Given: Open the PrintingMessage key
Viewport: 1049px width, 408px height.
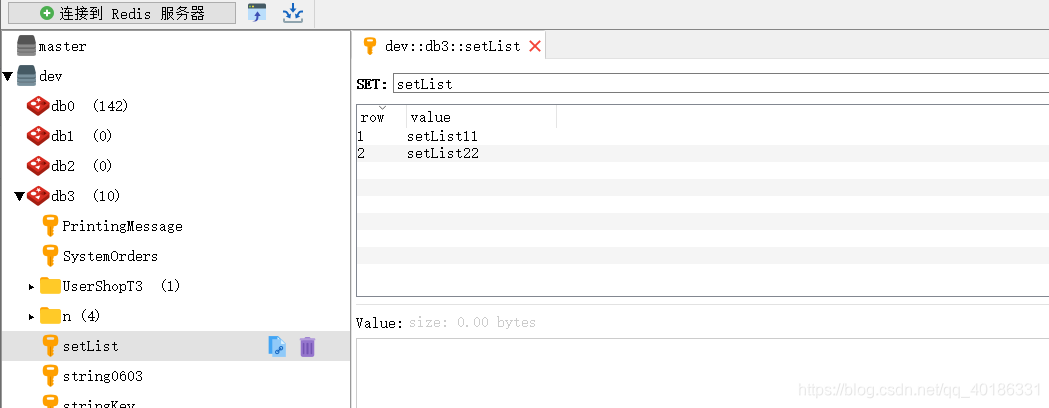Looking at the screenshot, I should point(122,226).
